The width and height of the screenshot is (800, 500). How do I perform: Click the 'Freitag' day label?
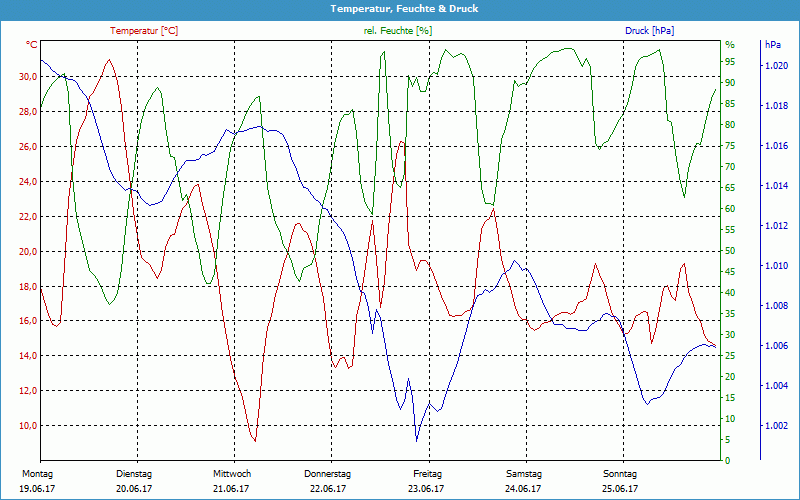[x=428, y=474]
